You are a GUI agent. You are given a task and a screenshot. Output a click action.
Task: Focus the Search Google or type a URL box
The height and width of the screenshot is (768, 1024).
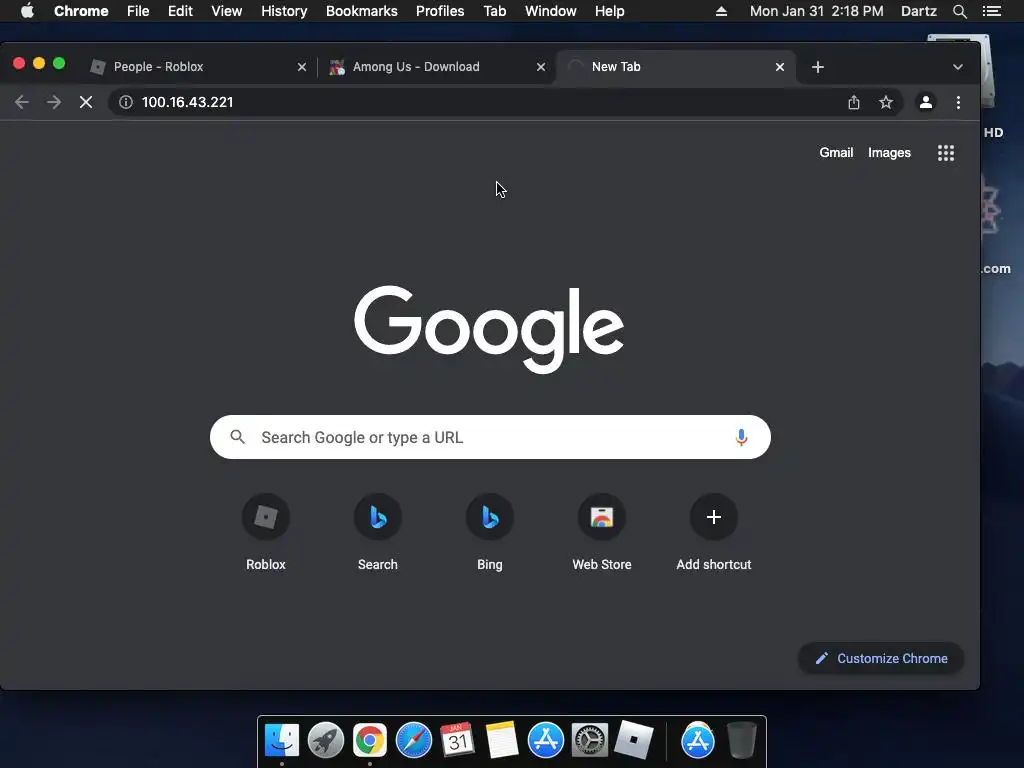490,437
